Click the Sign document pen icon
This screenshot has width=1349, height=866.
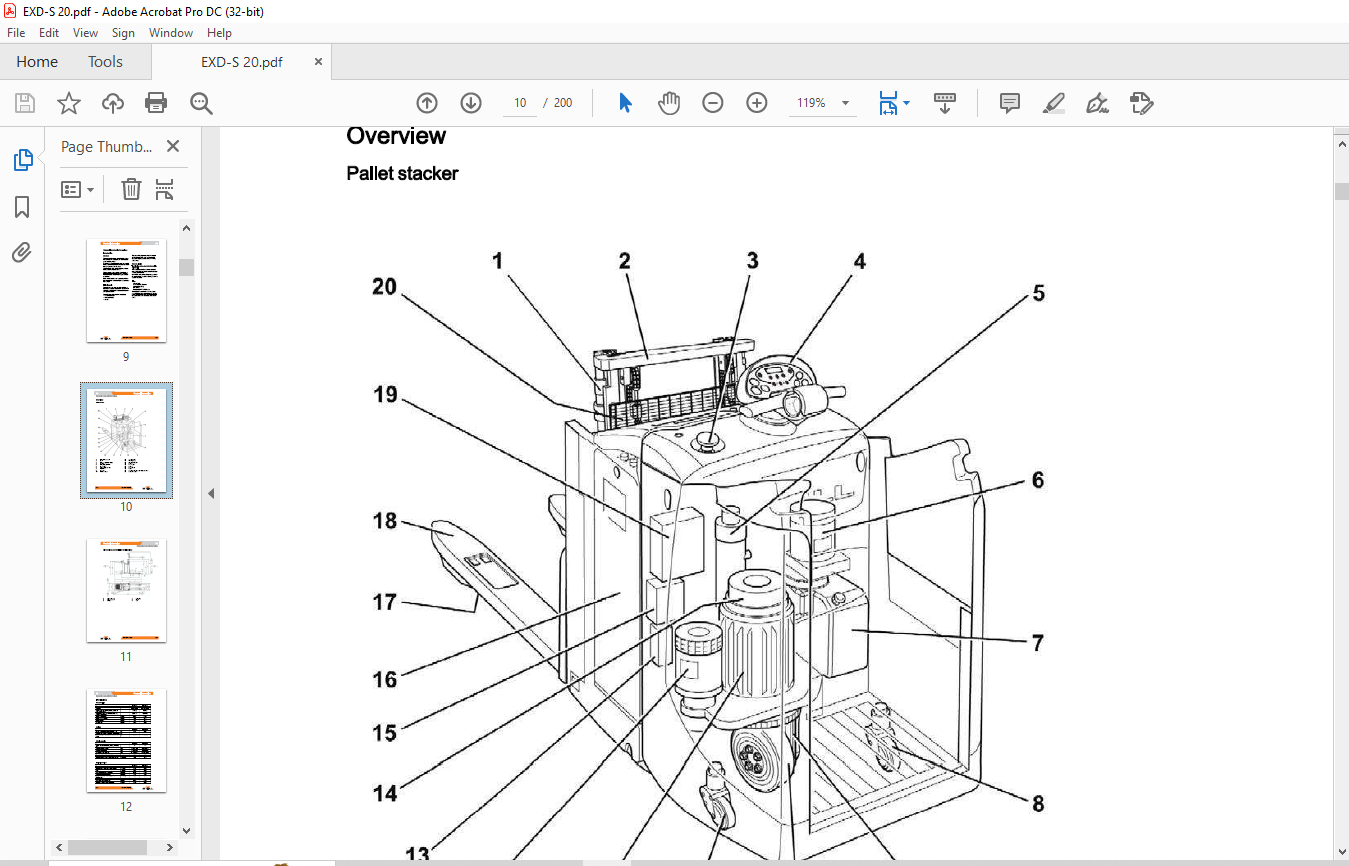point(1098,103)
